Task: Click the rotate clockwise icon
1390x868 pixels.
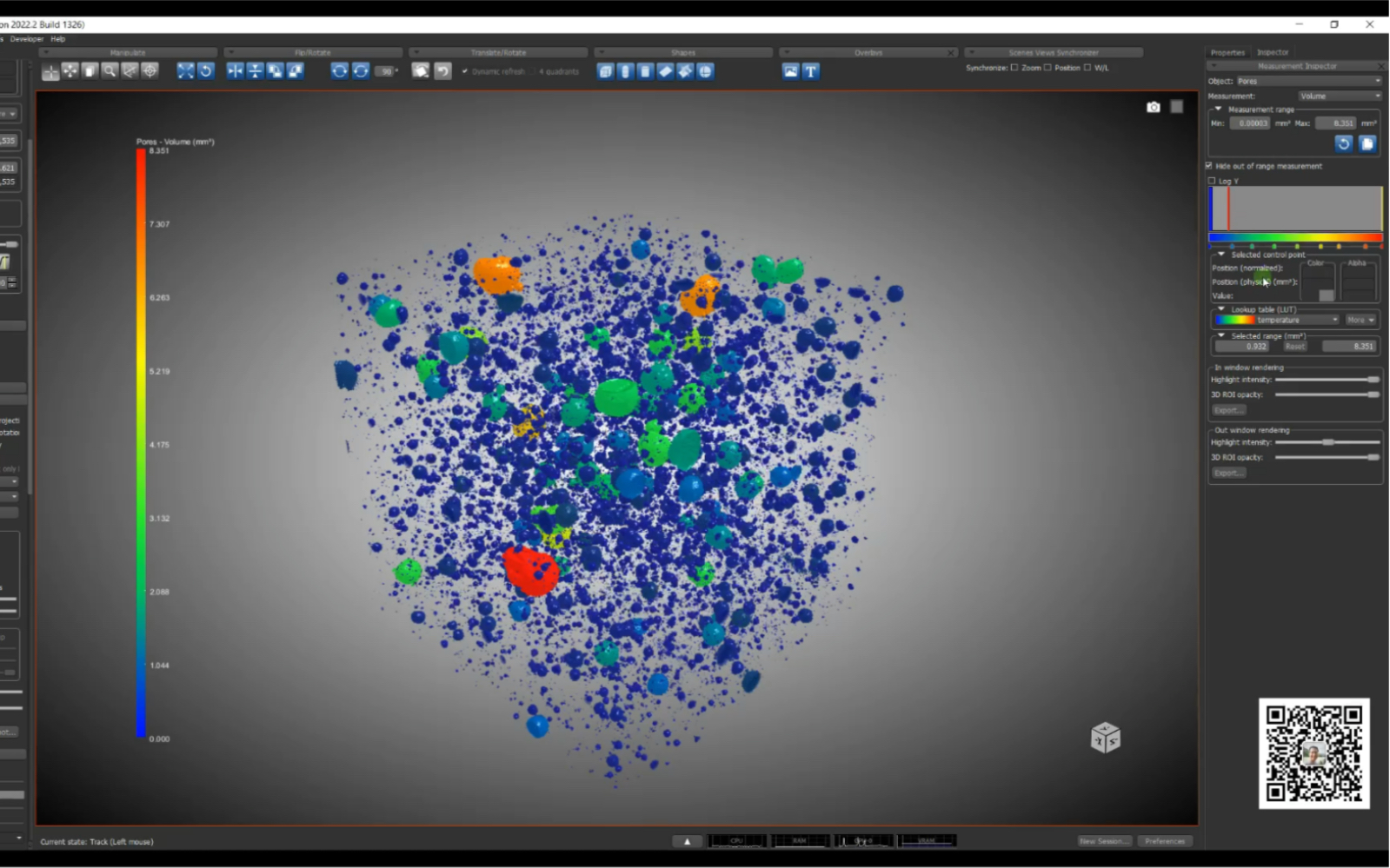Action: (340, 71)
